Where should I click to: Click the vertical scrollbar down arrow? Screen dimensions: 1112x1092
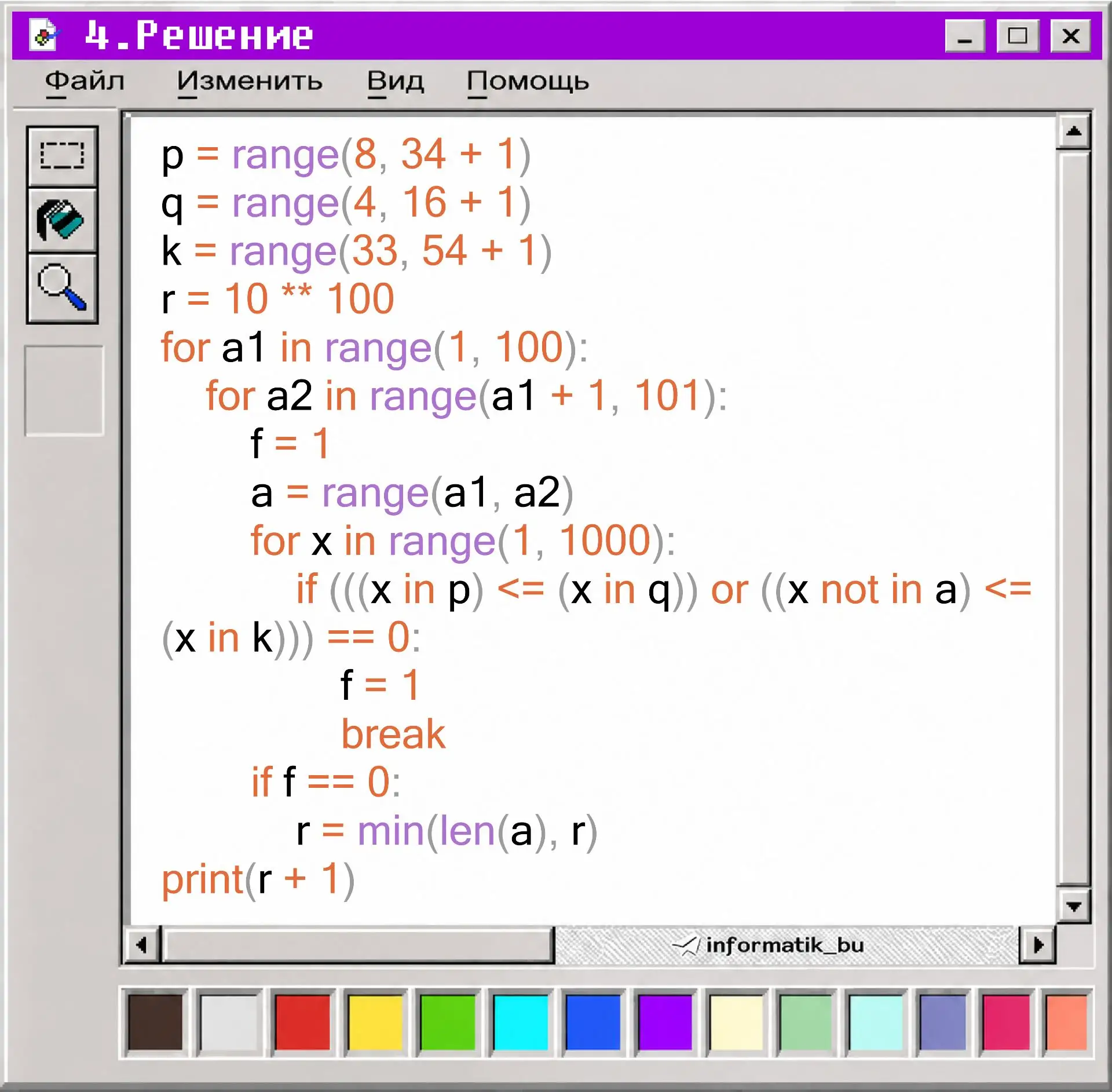1074,906
